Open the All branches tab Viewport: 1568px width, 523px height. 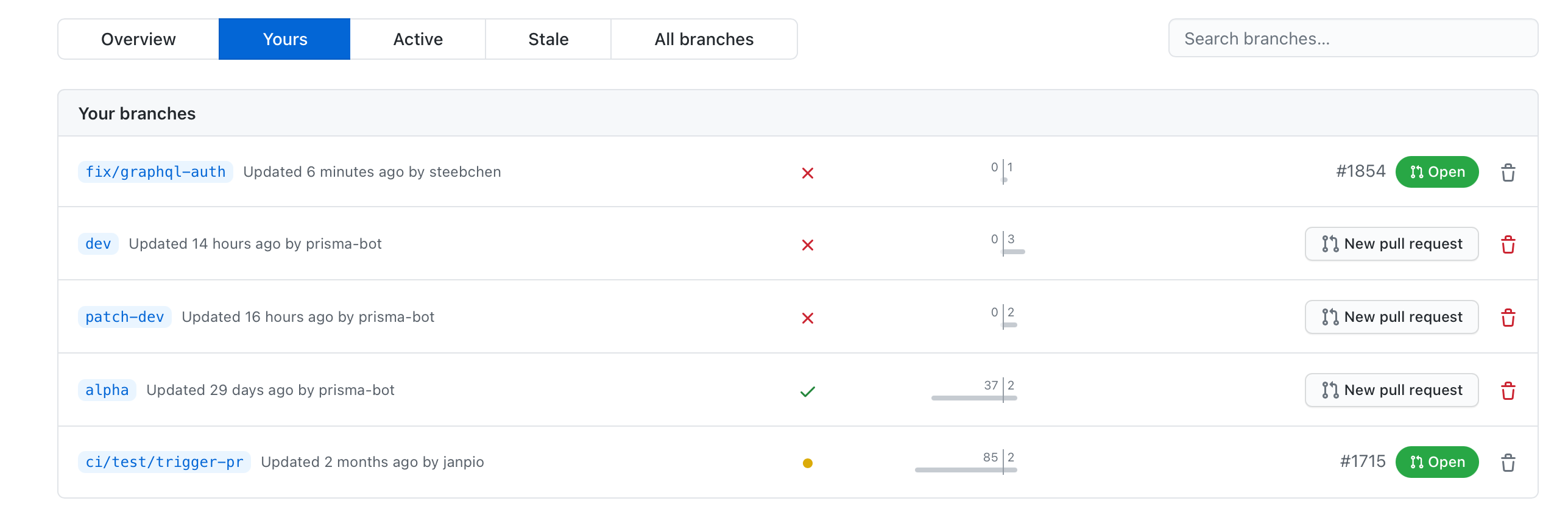click(704, 38)
